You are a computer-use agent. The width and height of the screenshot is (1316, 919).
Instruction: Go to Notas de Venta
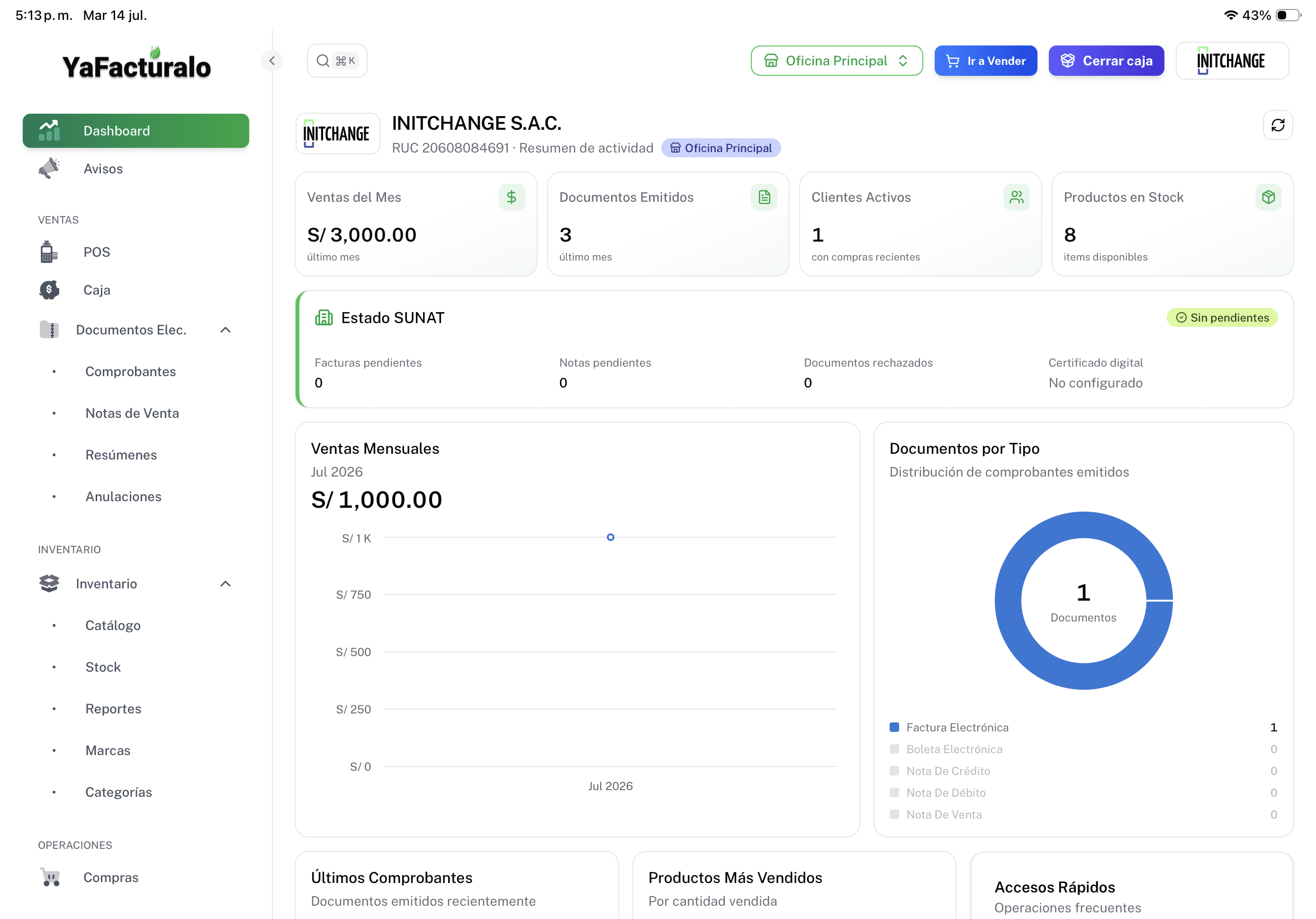(132, 414)
